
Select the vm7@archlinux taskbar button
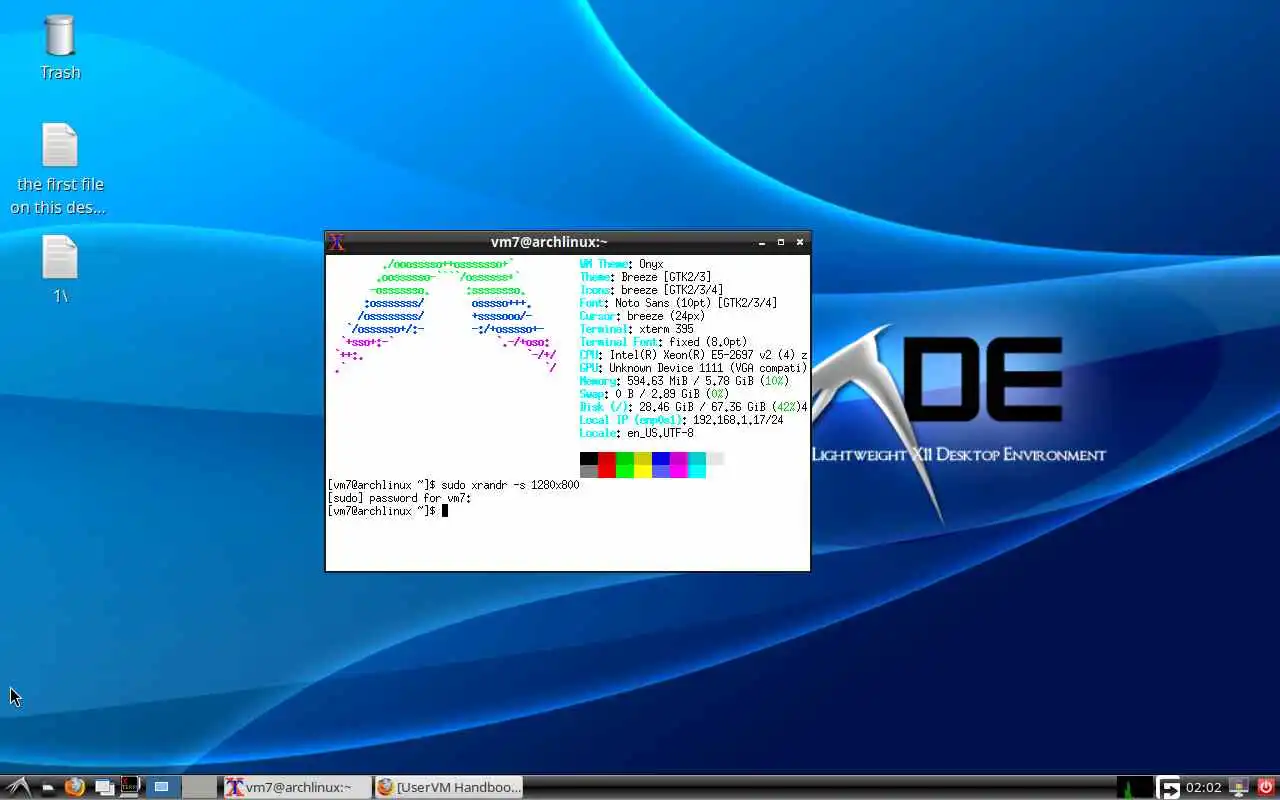(297, 787)
